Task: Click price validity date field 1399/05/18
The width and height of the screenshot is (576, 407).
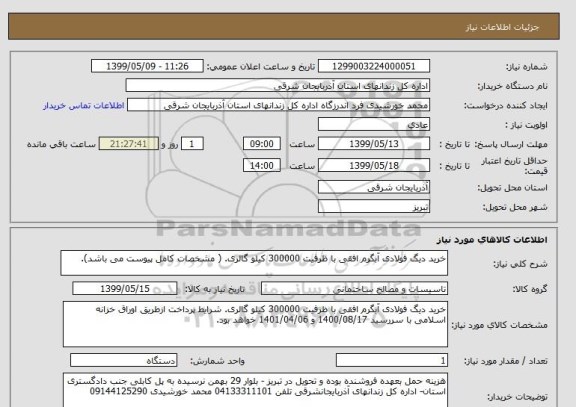Action: pyautogui.click(x=374, y=165)
